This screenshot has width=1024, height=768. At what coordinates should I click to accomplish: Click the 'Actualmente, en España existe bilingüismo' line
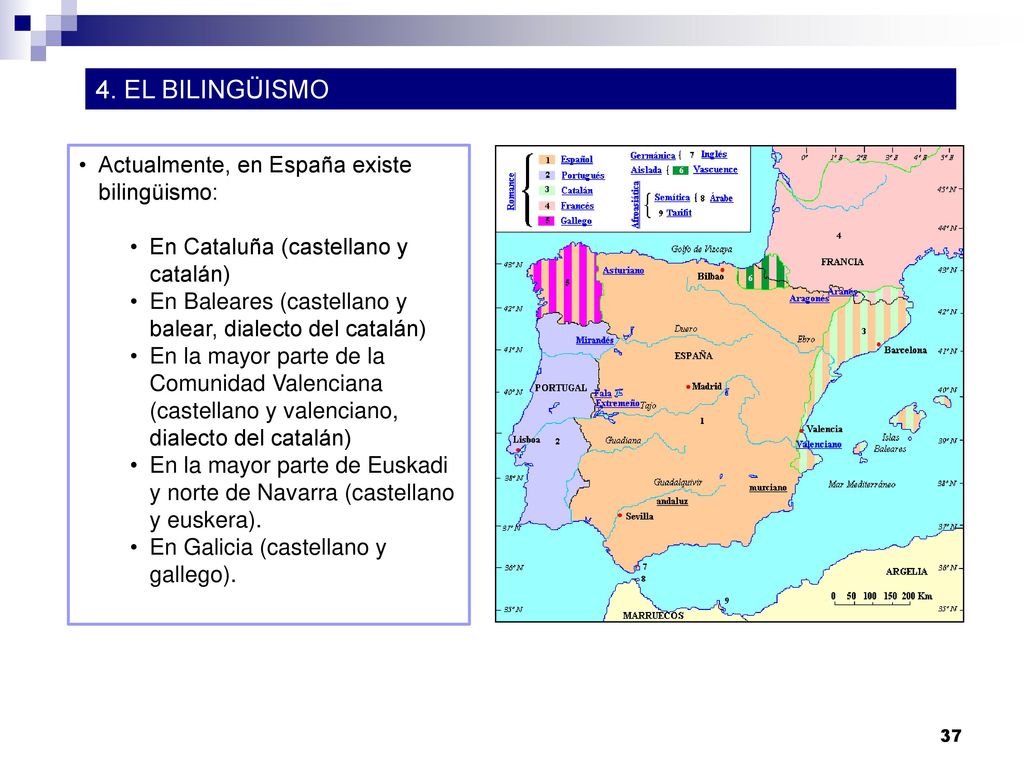point(255,178)
